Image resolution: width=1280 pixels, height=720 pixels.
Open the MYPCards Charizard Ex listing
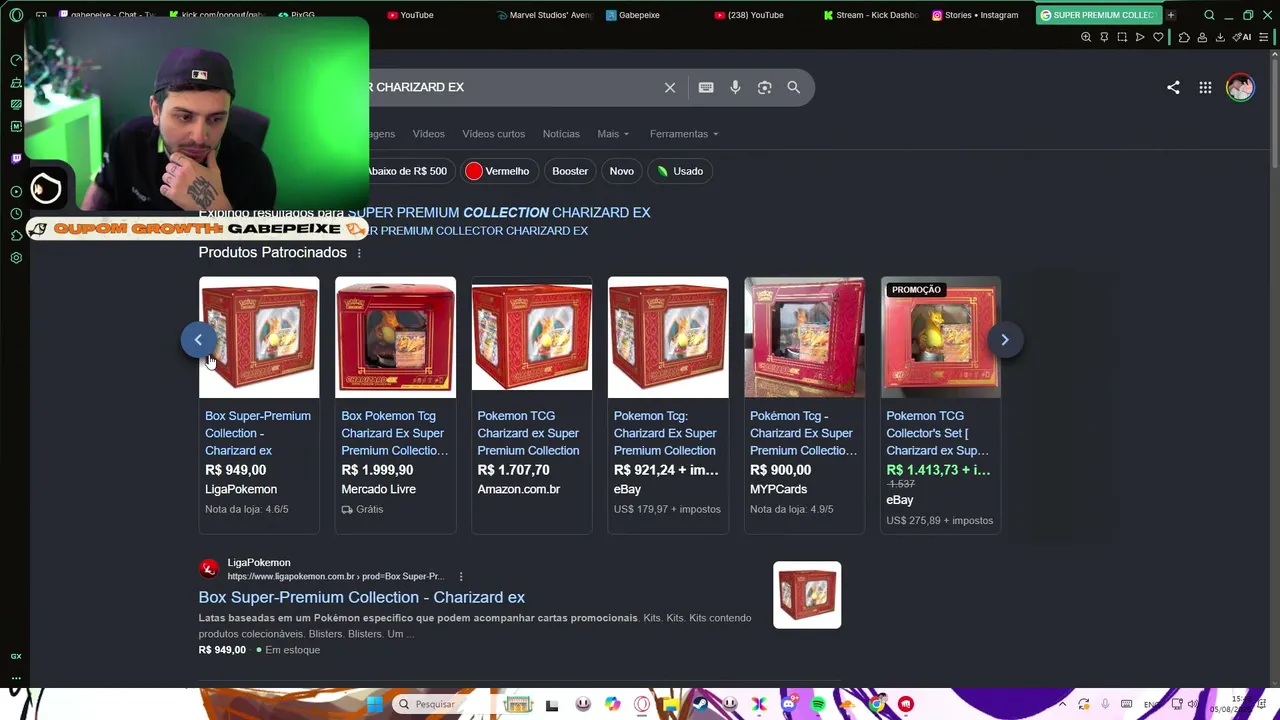(x=804, y=405)
